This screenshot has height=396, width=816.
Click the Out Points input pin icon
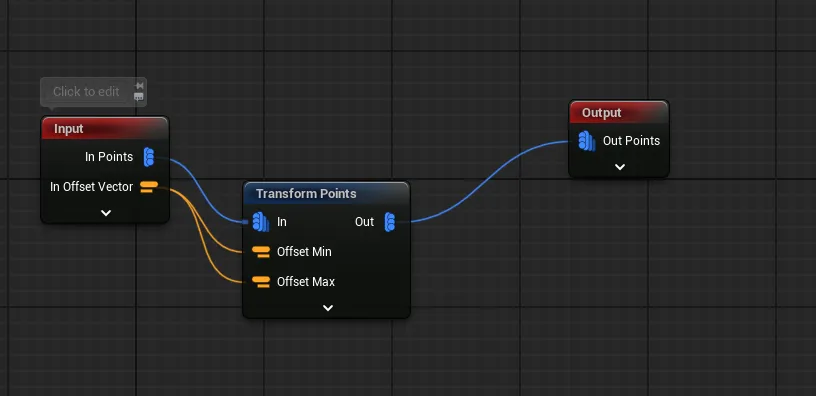pyautogui.click(x=586, y=141)
